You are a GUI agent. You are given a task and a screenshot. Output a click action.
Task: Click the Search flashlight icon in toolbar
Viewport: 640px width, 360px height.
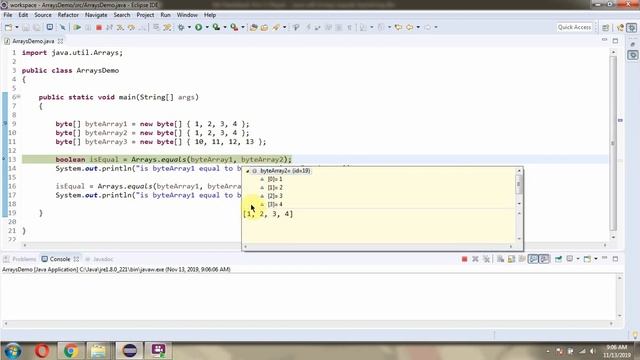coord(276,27)
